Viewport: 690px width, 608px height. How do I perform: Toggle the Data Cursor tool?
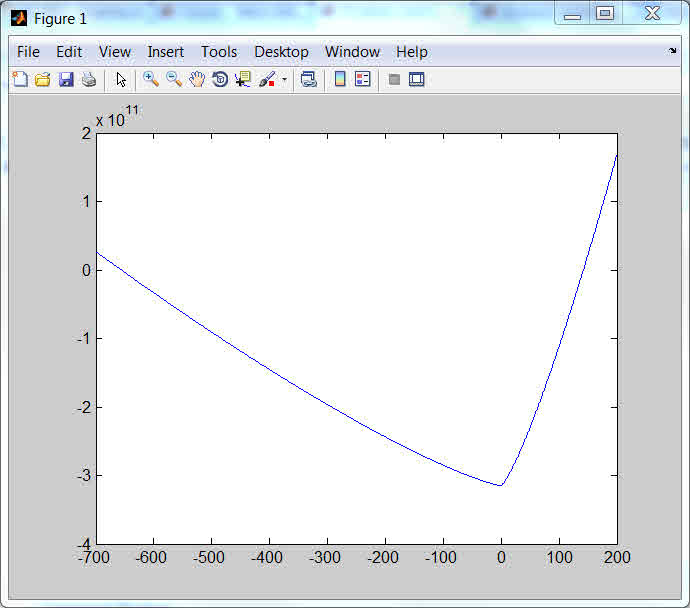(243, 79)
